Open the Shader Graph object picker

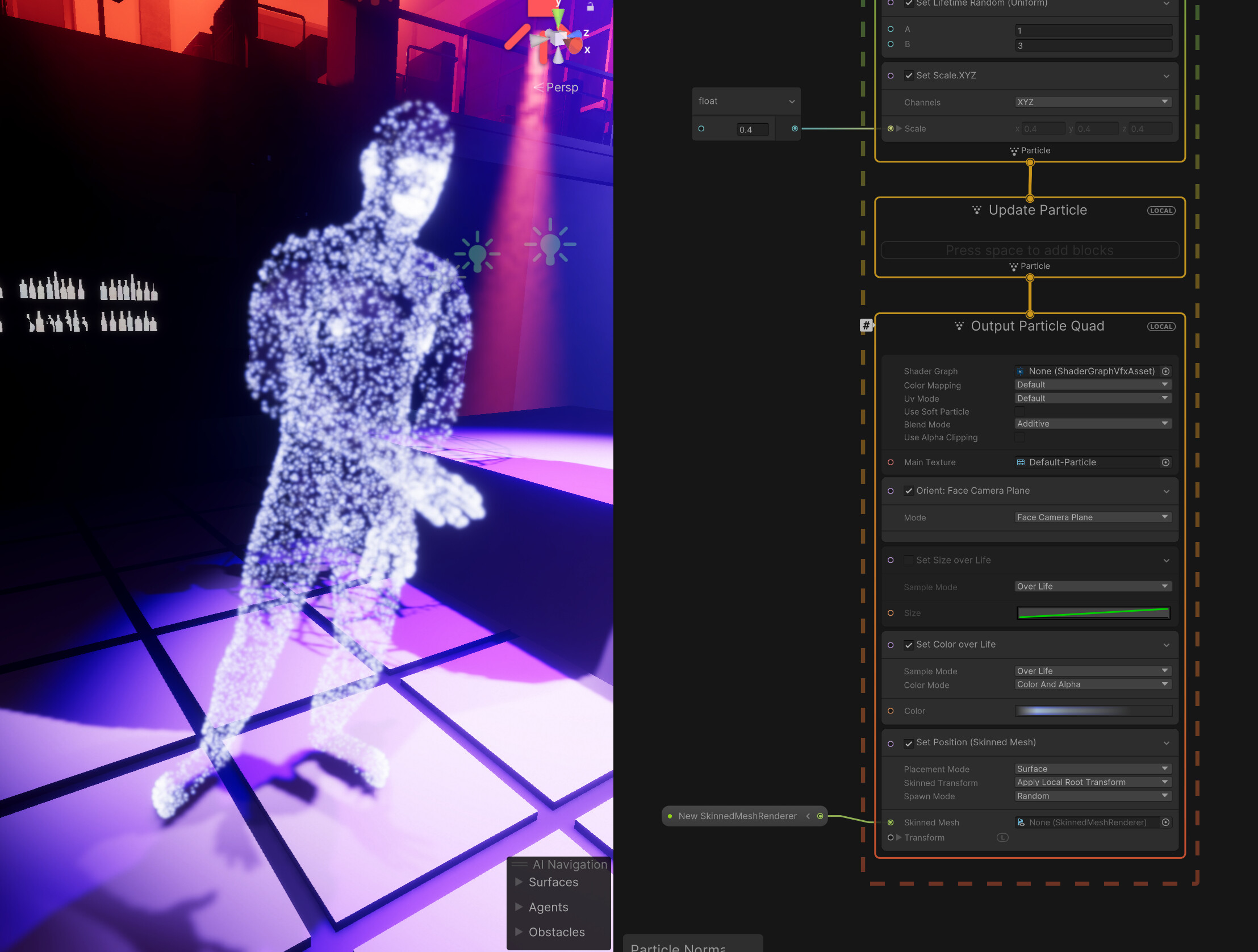1165,371
